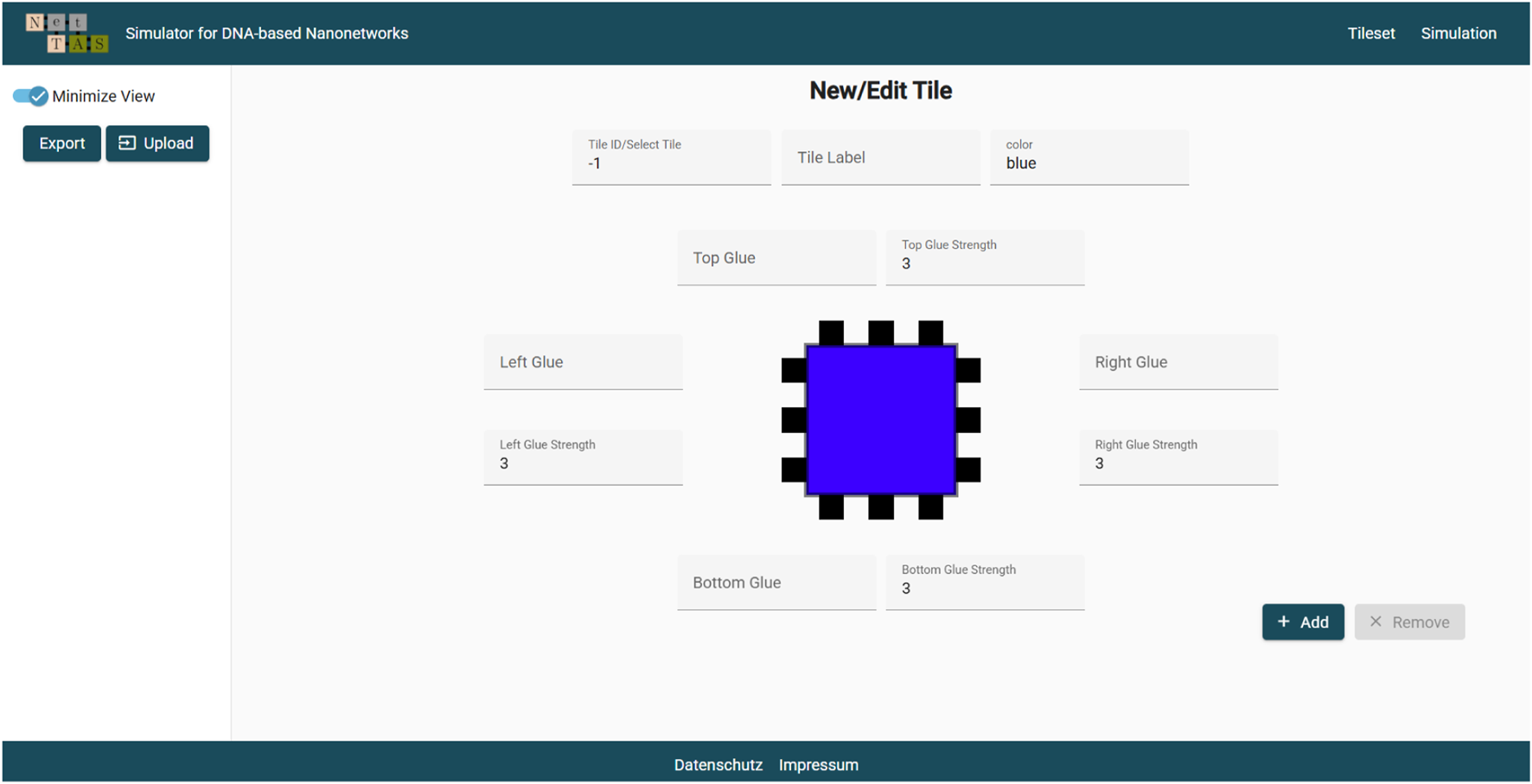Click the Right Glue input field
The height and width of the screenshot is (784, 1532).
click(x=1178, y=362)
